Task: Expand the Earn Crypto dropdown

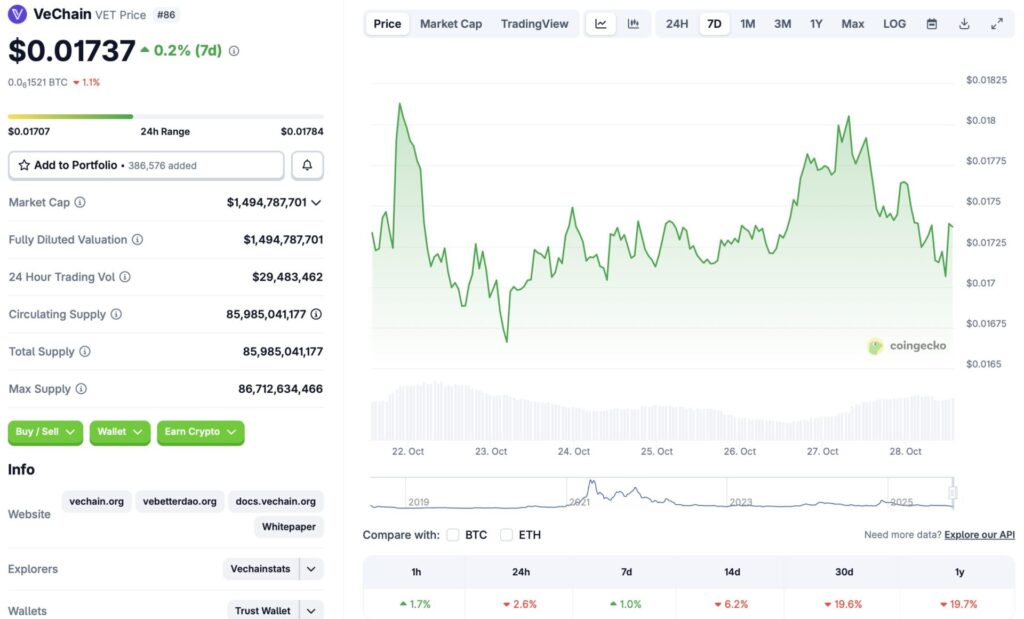Action: 200,432
